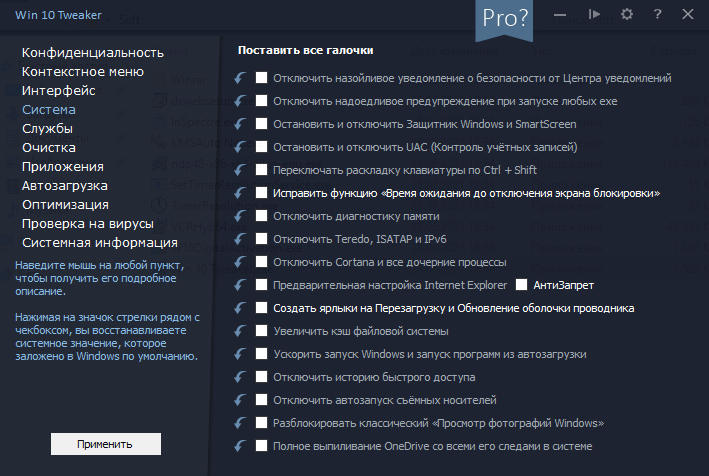Switch to Автозагрузка section
Viewport: 709px width, 476px height.
coord(65,186)
